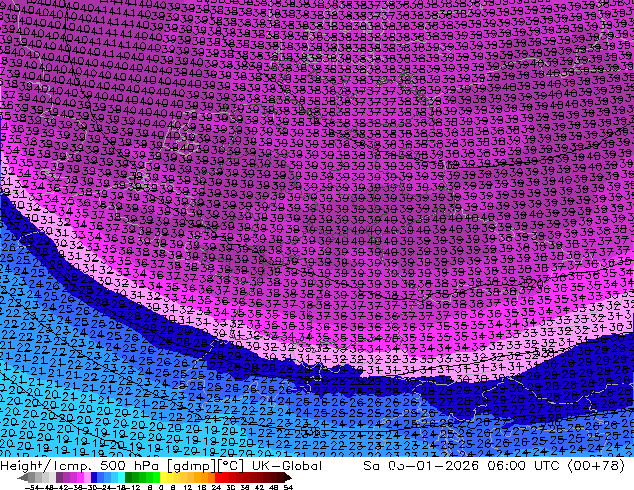Select the bright yellow legend swatch

[x=163, y=477]
